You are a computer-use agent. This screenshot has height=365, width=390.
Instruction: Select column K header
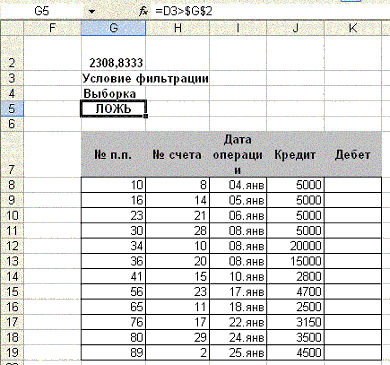tap(353, 28)
